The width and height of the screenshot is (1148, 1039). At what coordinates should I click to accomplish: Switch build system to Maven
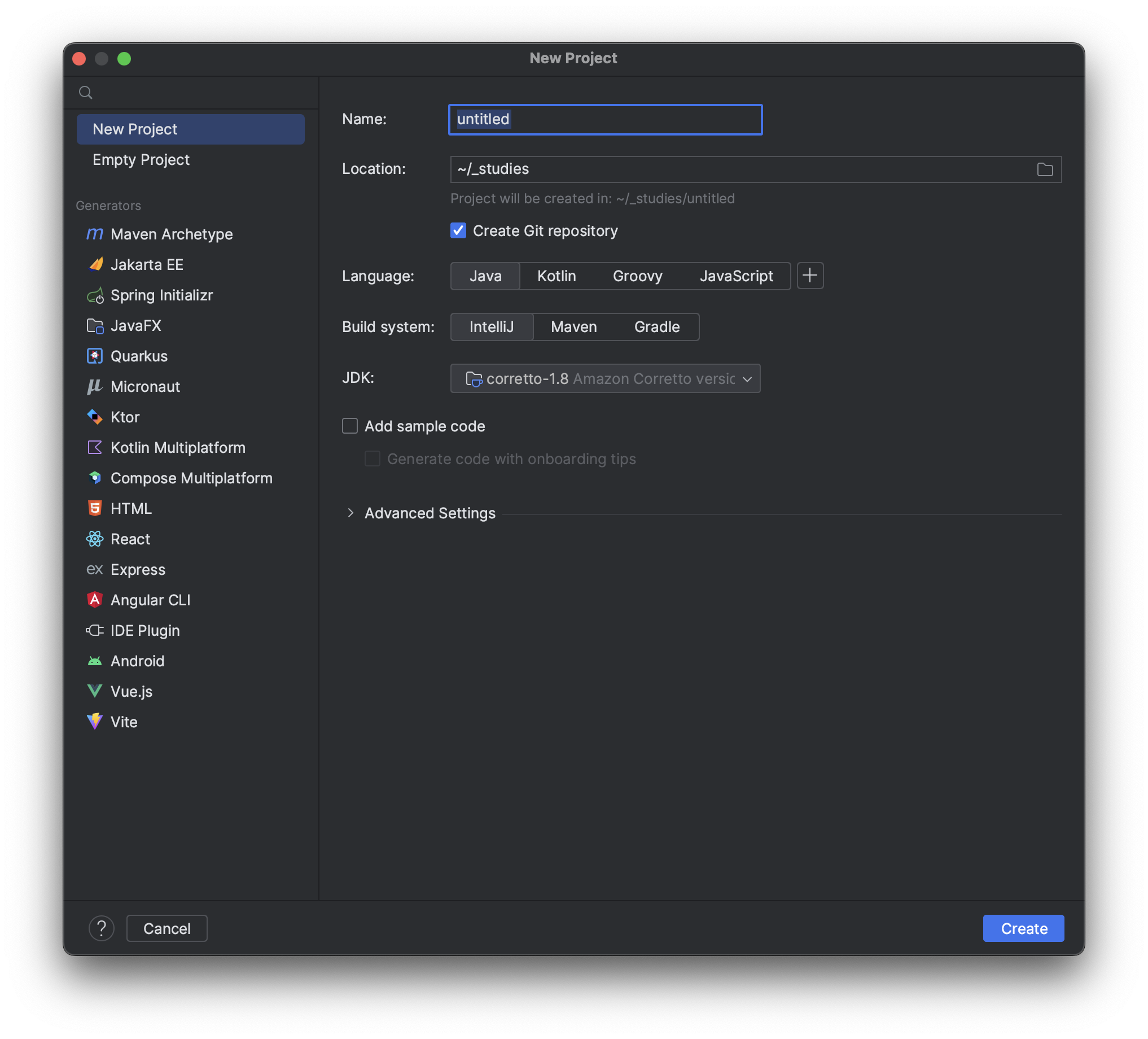click(573, 327)
